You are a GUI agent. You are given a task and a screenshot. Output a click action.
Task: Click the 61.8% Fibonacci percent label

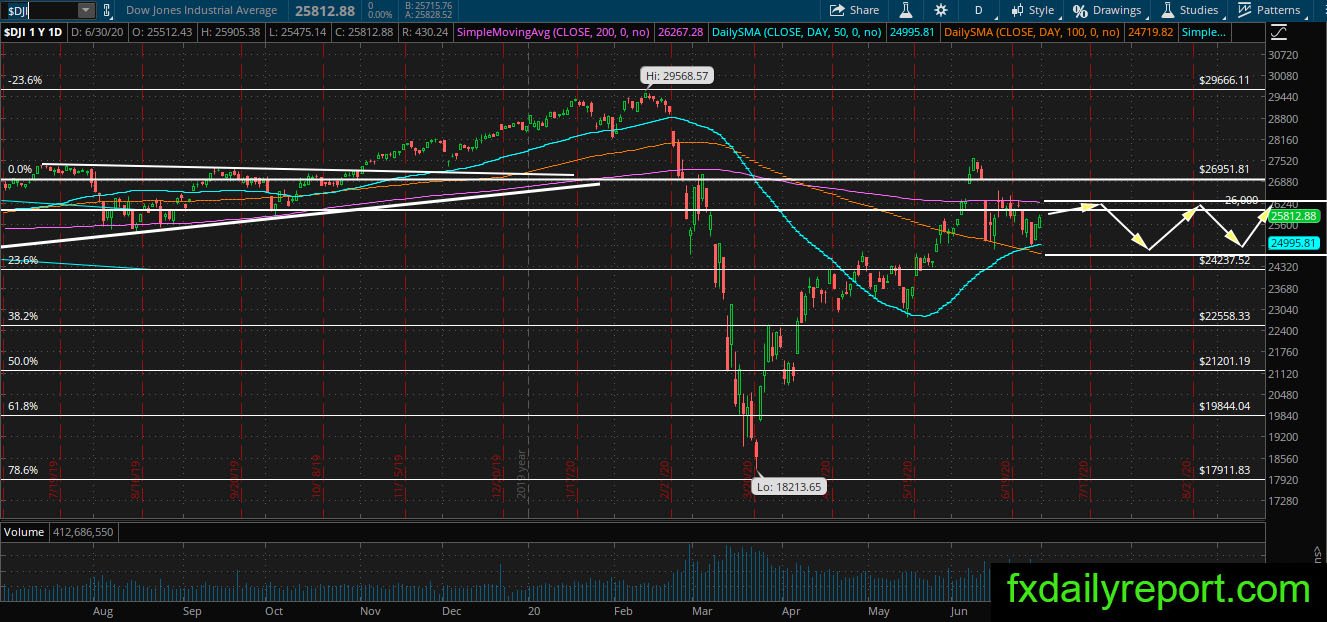tap(22, 406)
